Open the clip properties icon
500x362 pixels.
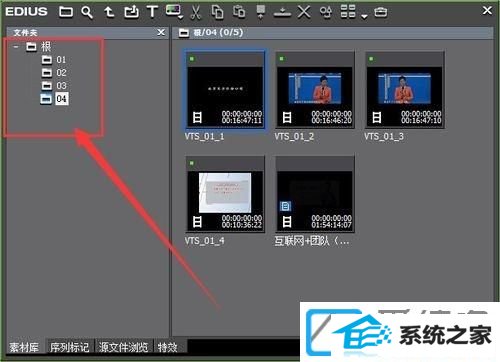point(326,12)
